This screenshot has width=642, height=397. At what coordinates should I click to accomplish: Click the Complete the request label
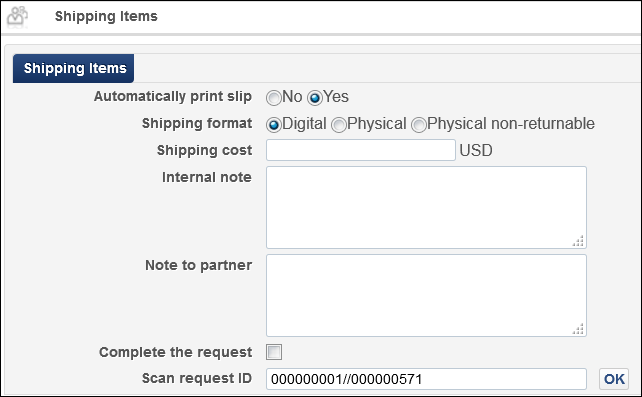(175, 352)
